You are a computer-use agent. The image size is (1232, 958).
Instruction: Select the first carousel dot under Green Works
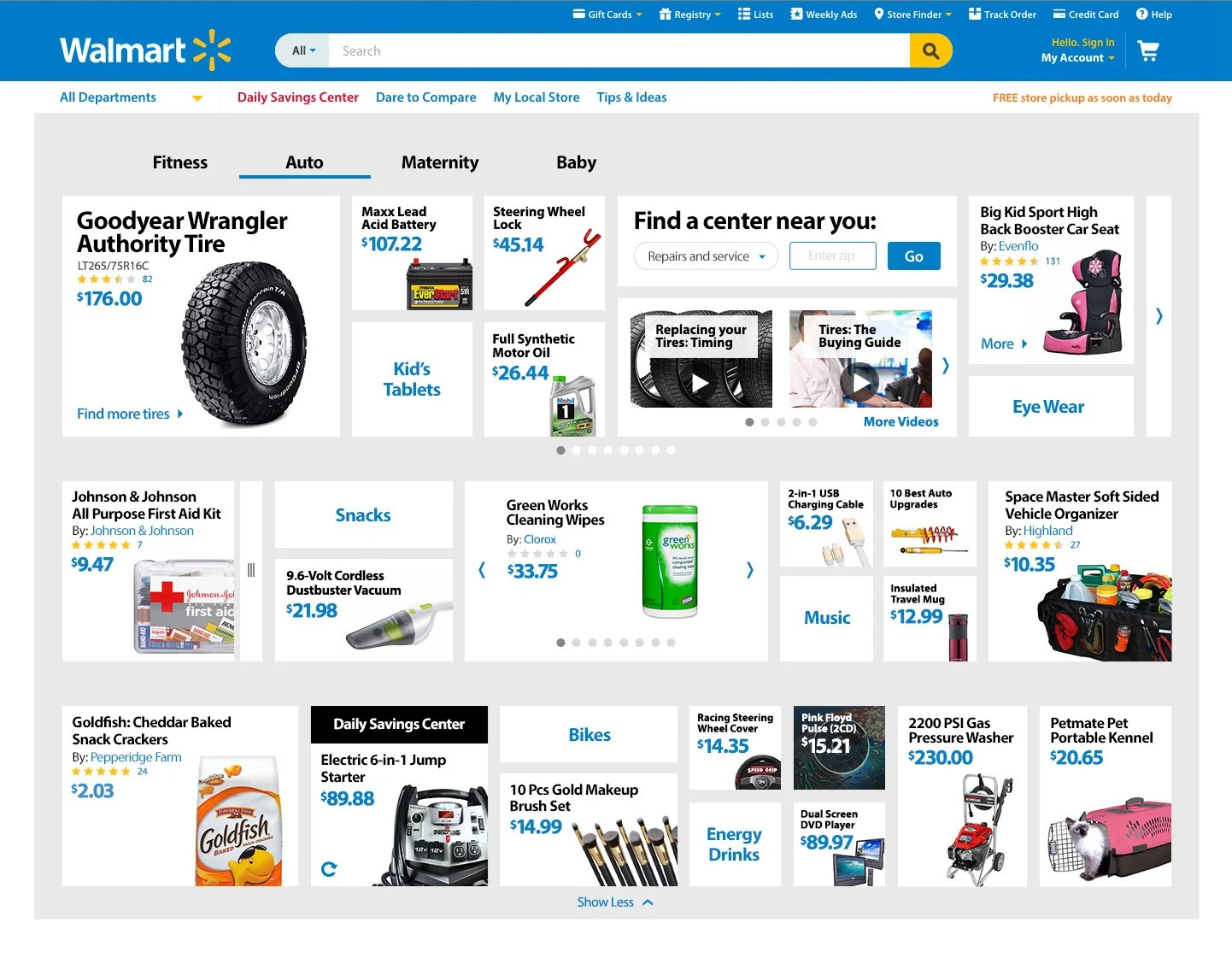tap(560, 643)
